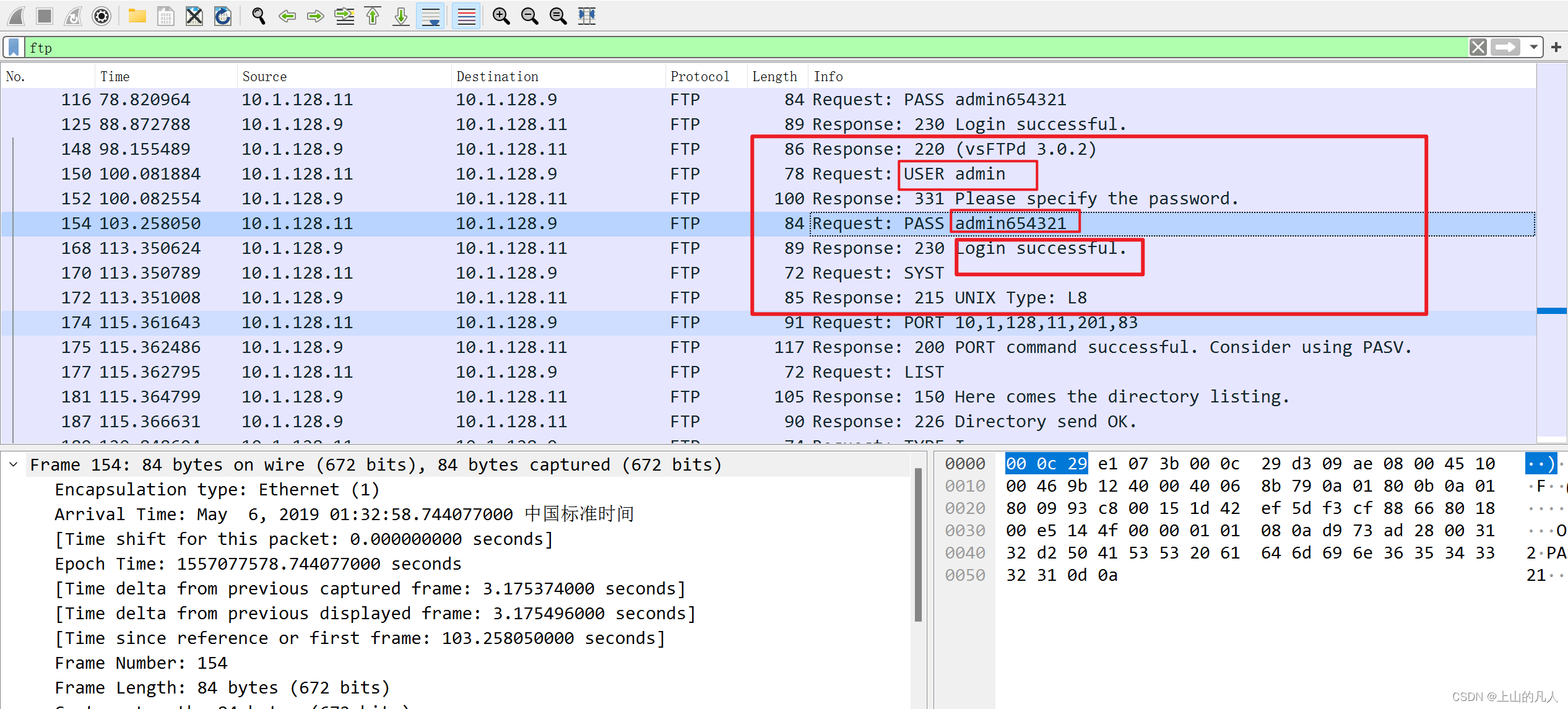
Task: Reload this capture file
Action: point(223,15)
